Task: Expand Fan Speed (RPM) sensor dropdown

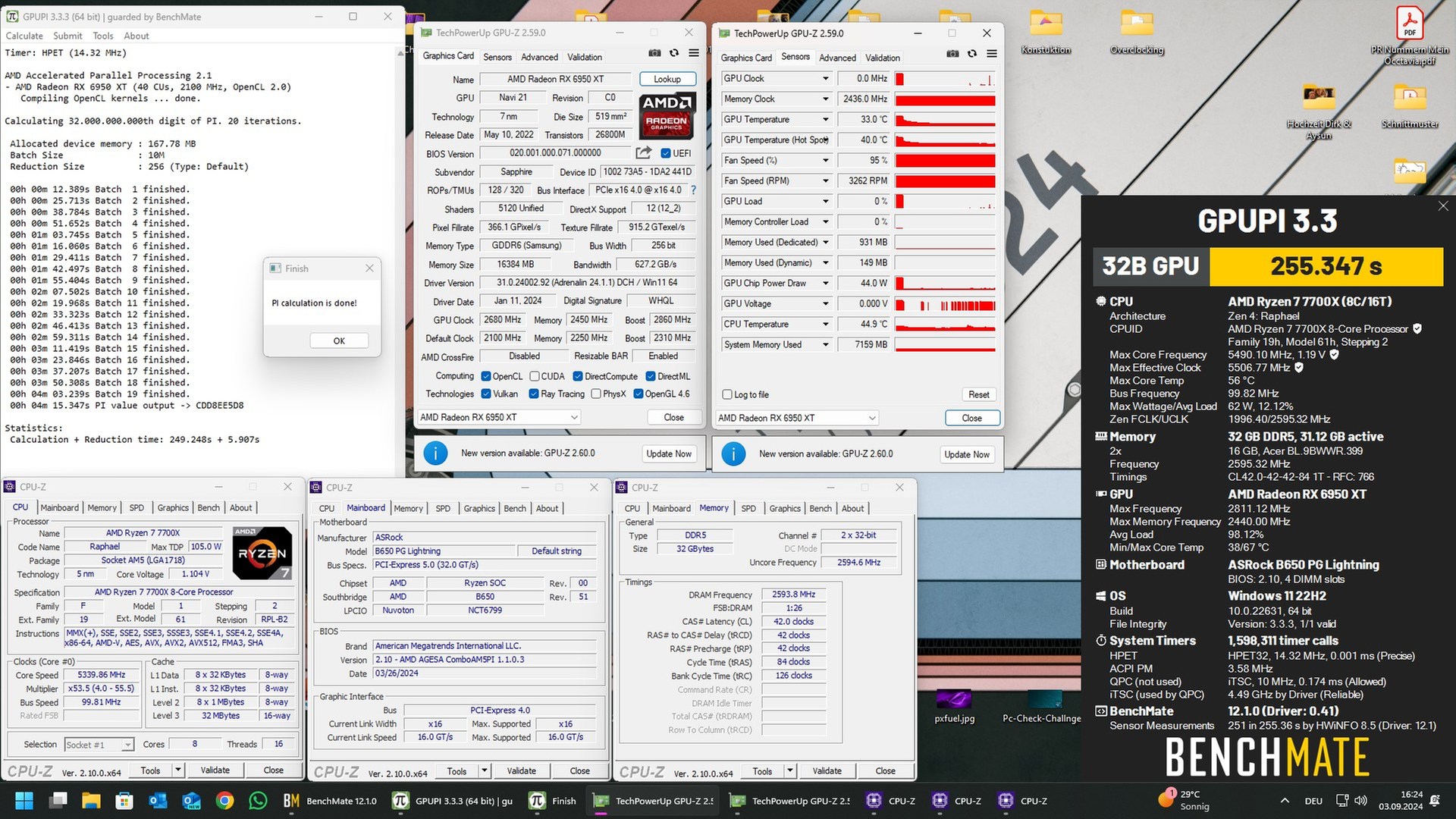Action: [826, 181]
